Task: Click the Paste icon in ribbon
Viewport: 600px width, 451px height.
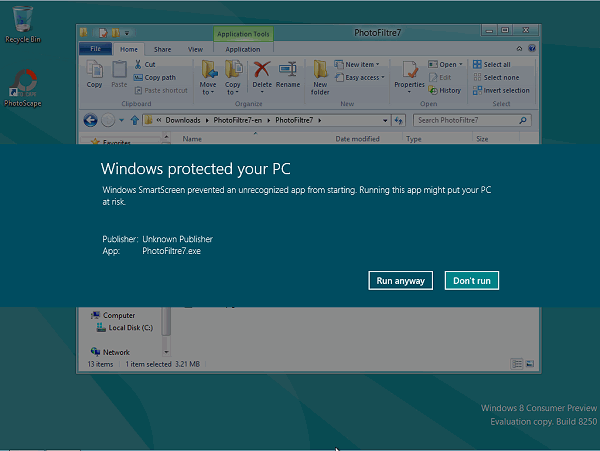Action: (x=119, y=74)
